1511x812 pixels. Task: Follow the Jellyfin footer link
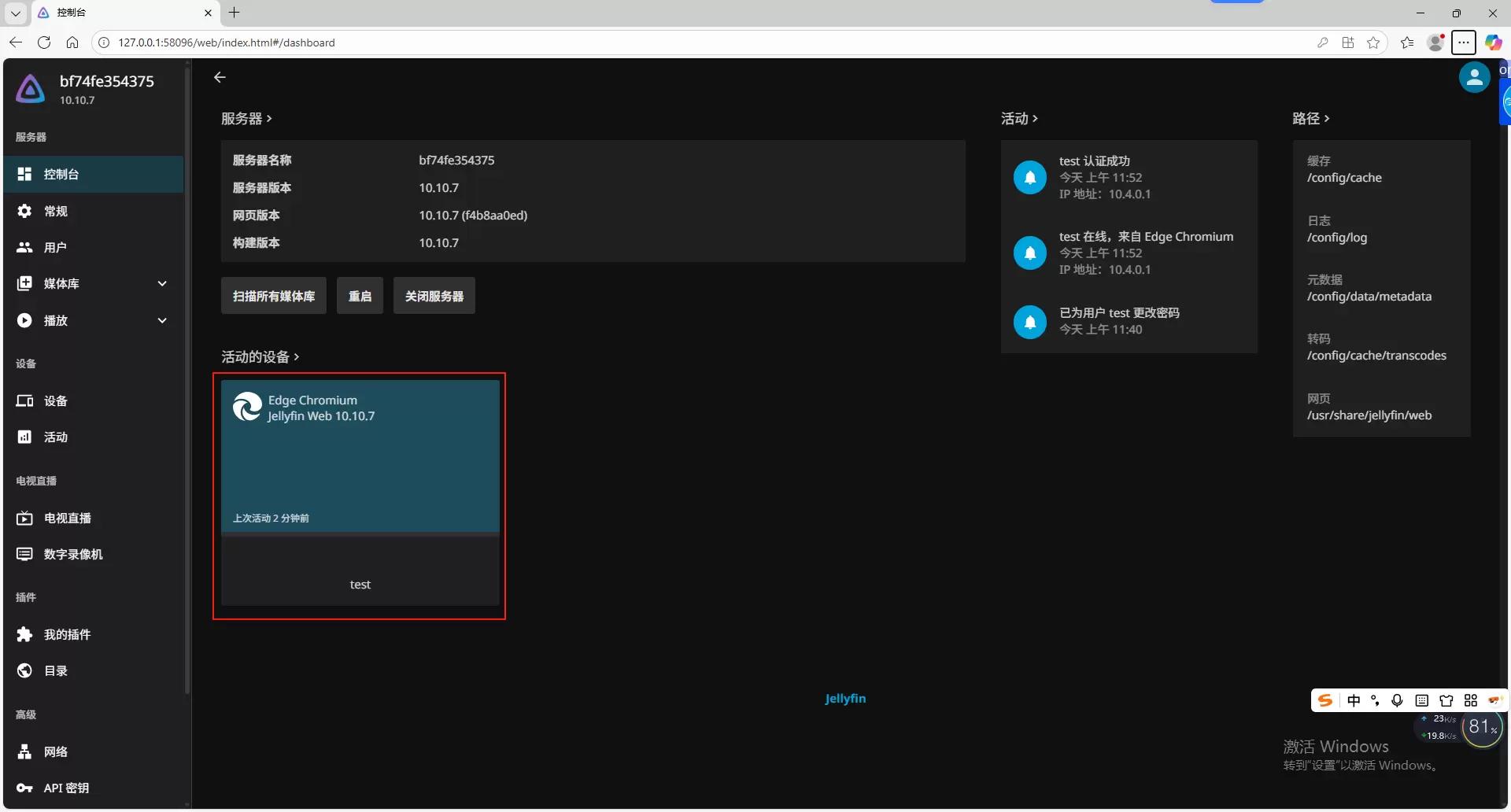tap(845, 698)
